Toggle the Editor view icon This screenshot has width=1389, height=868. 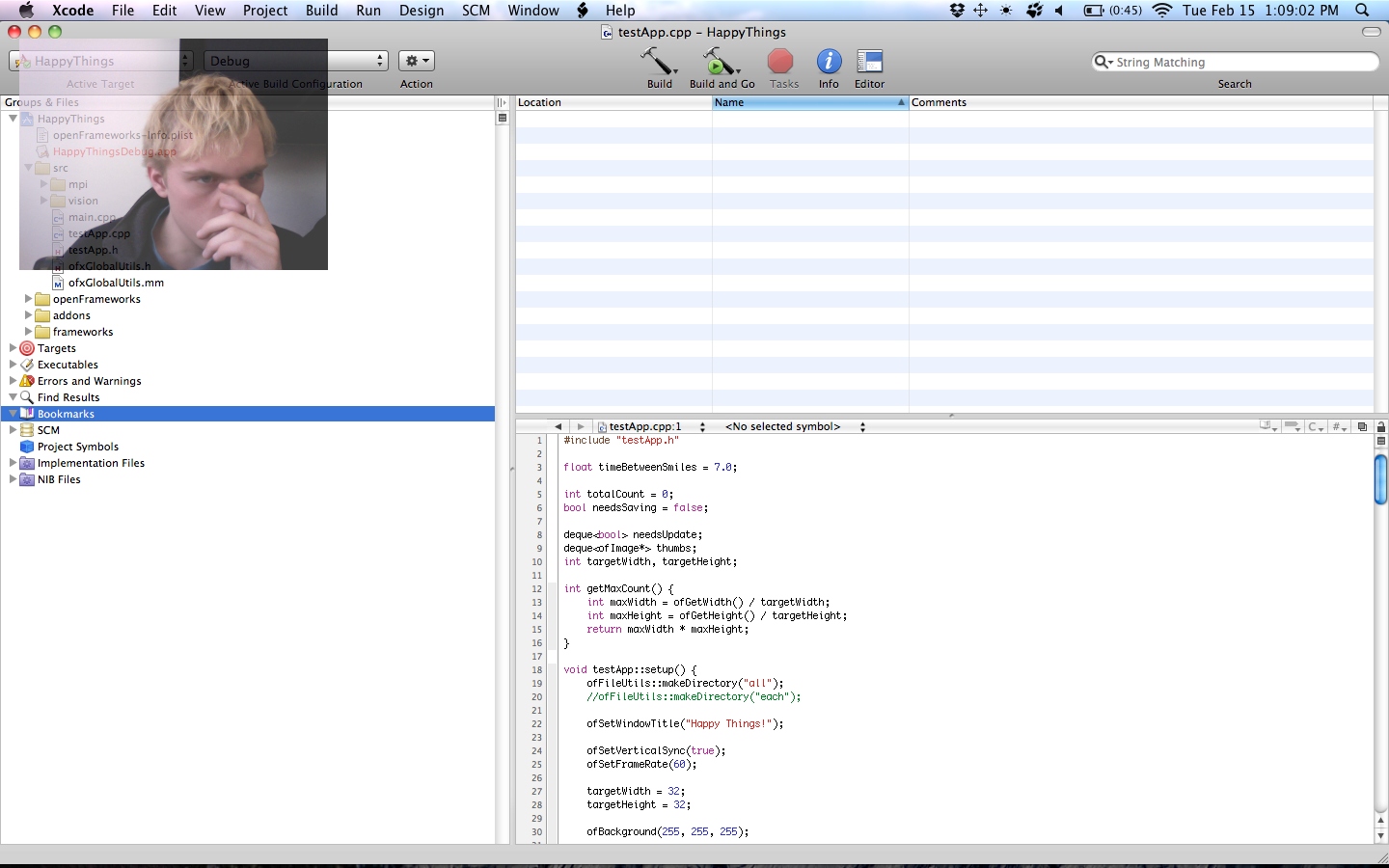(x=869, y=63)
